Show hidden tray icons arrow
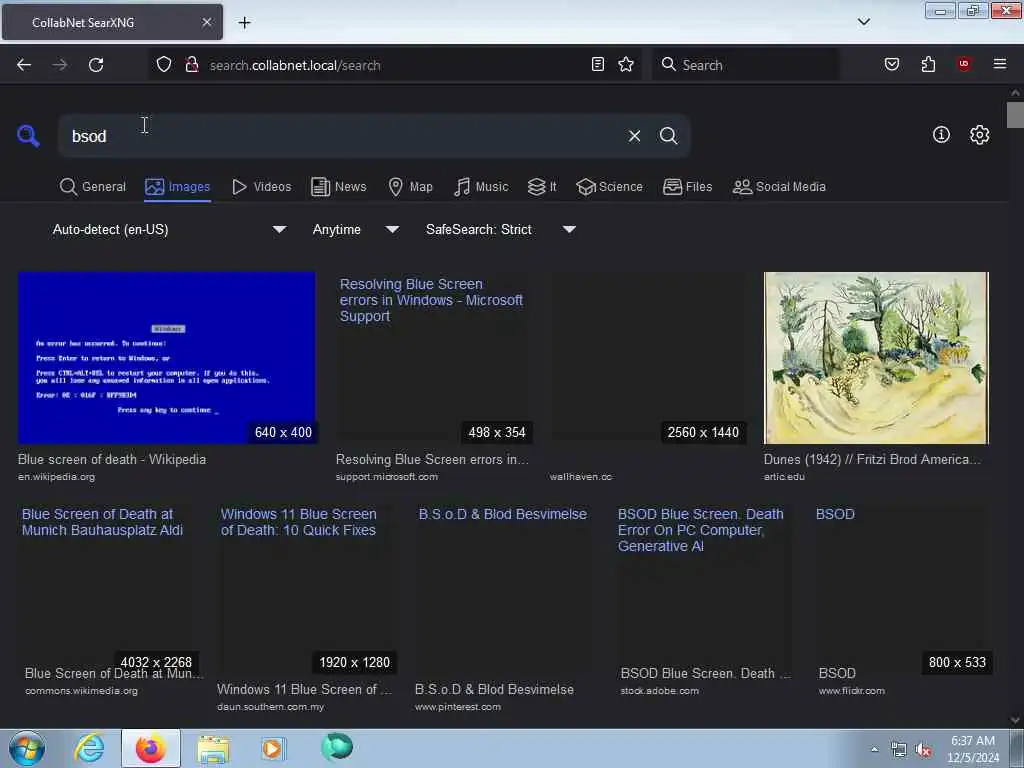The image size is (1024, 768). click(x=874, y=749)
